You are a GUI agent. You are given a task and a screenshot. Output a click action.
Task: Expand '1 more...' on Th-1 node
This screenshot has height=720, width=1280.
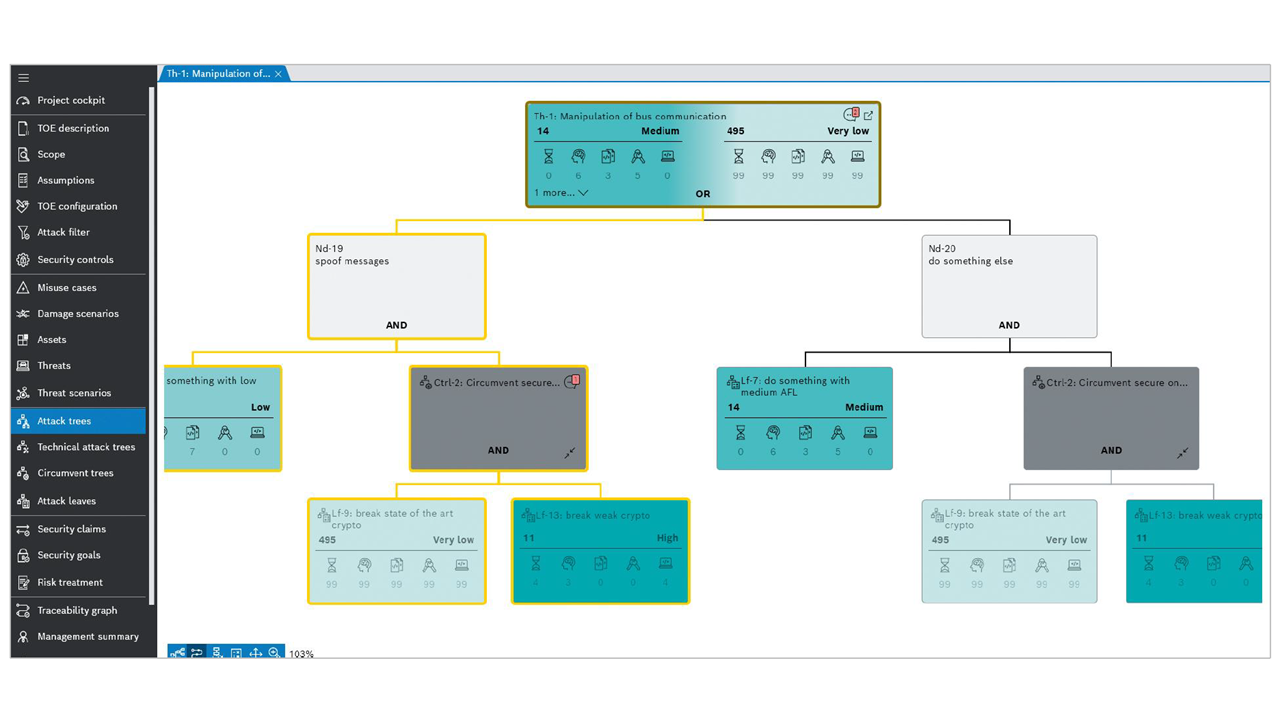pos(560,193)
